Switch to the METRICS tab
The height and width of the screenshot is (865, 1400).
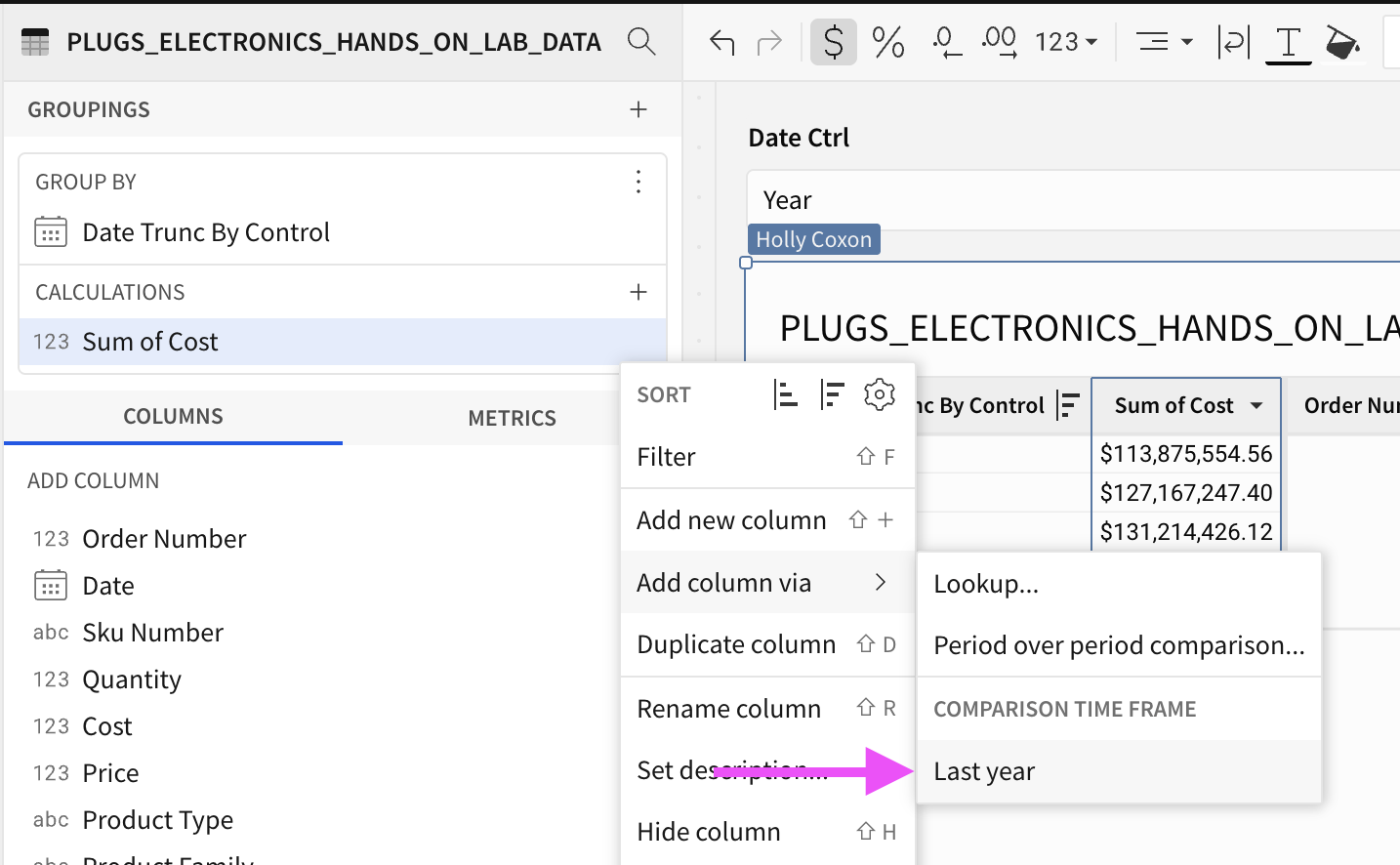(x=512, y=418)
